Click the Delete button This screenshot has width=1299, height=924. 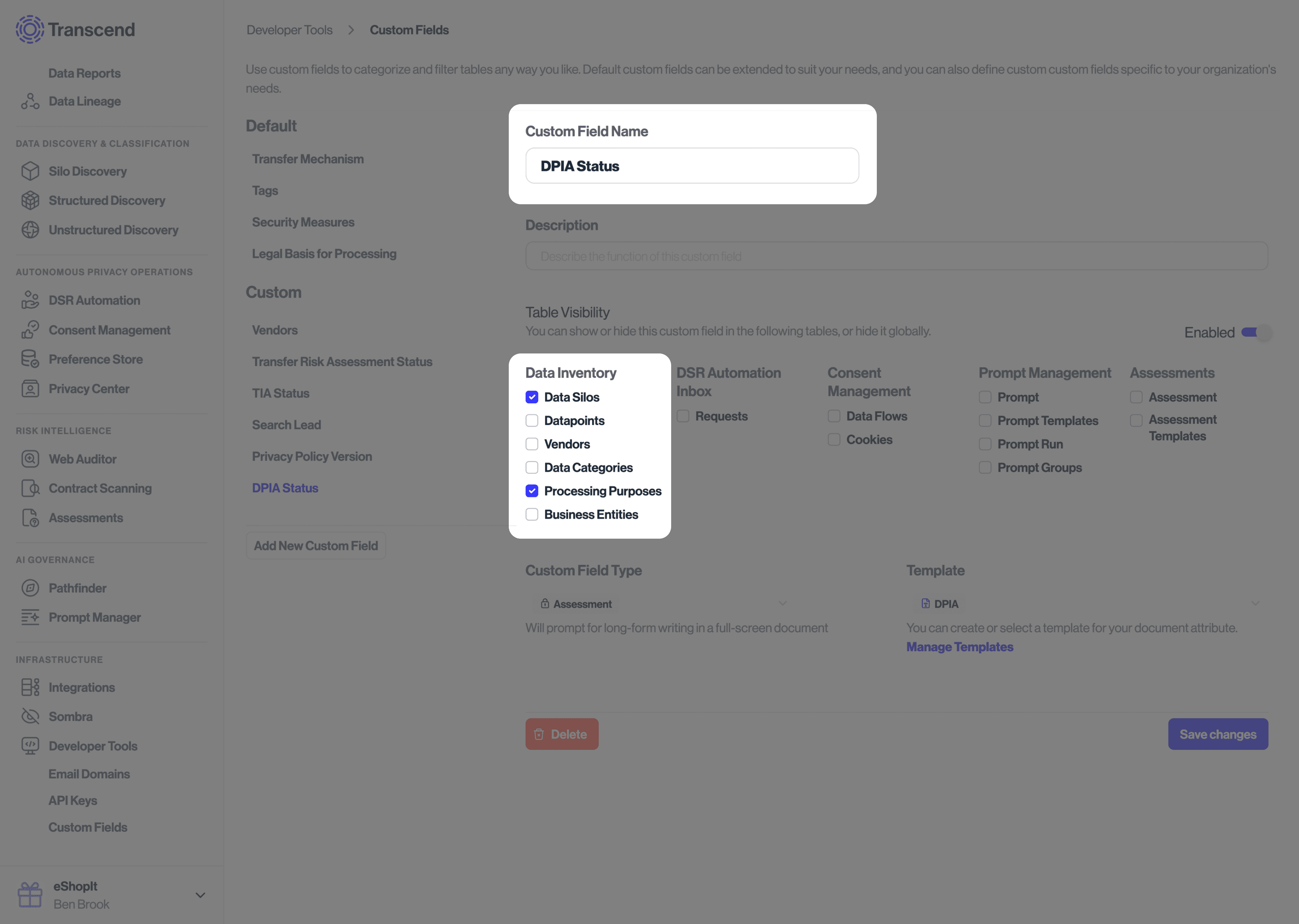coord(562,734)
